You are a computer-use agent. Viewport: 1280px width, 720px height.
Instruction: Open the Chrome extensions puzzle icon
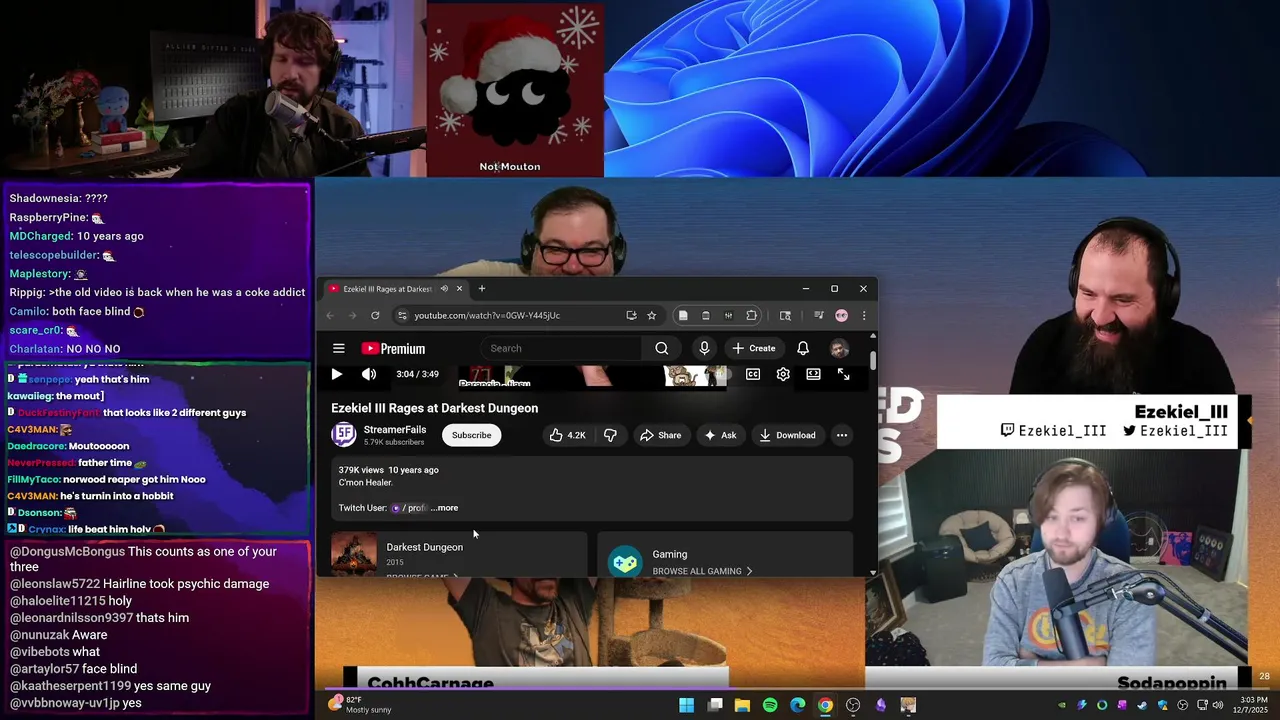(751, 315)
